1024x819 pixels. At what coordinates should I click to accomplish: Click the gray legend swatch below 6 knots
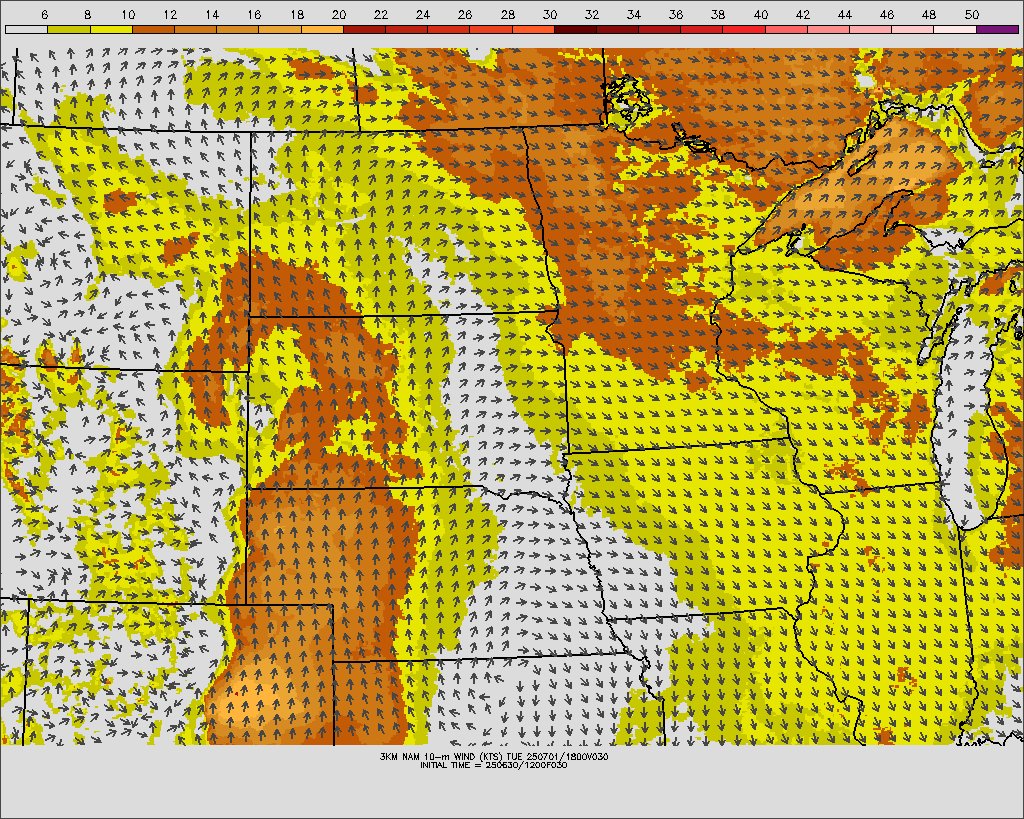[26, 29]
